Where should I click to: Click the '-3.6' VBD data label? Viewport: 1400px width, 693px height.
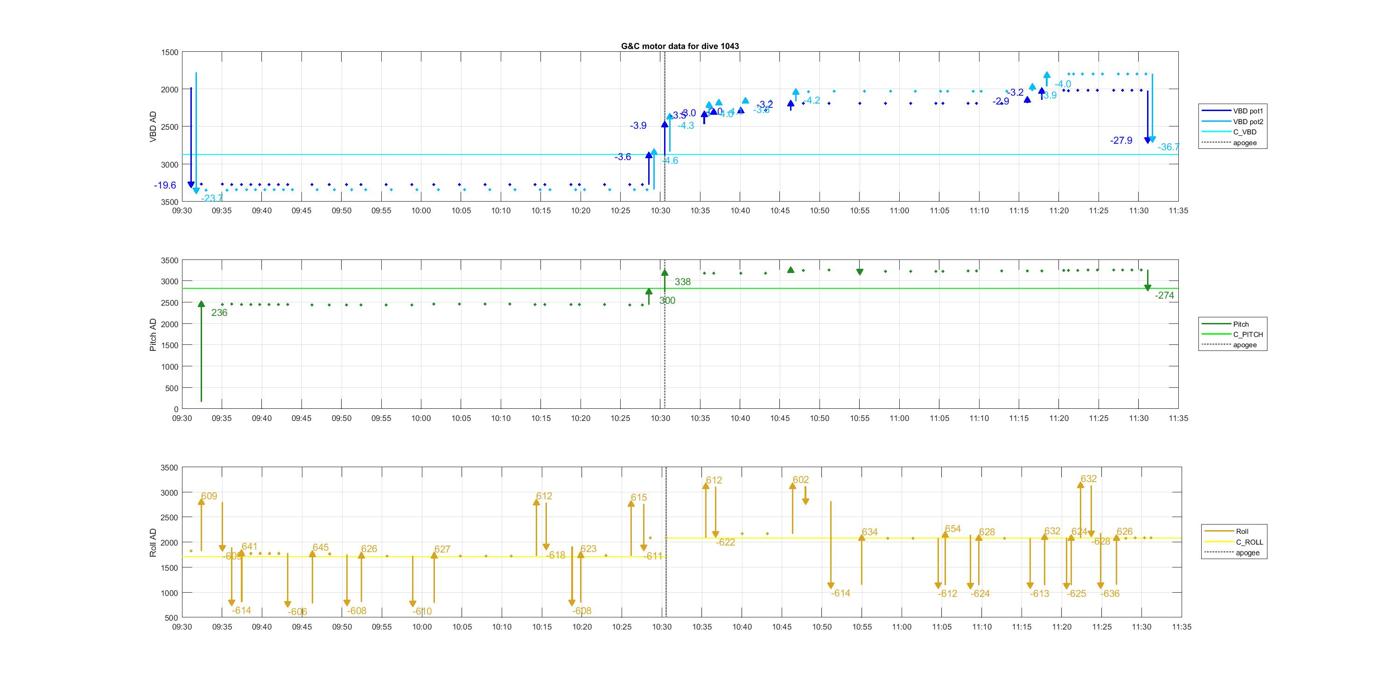622,157
